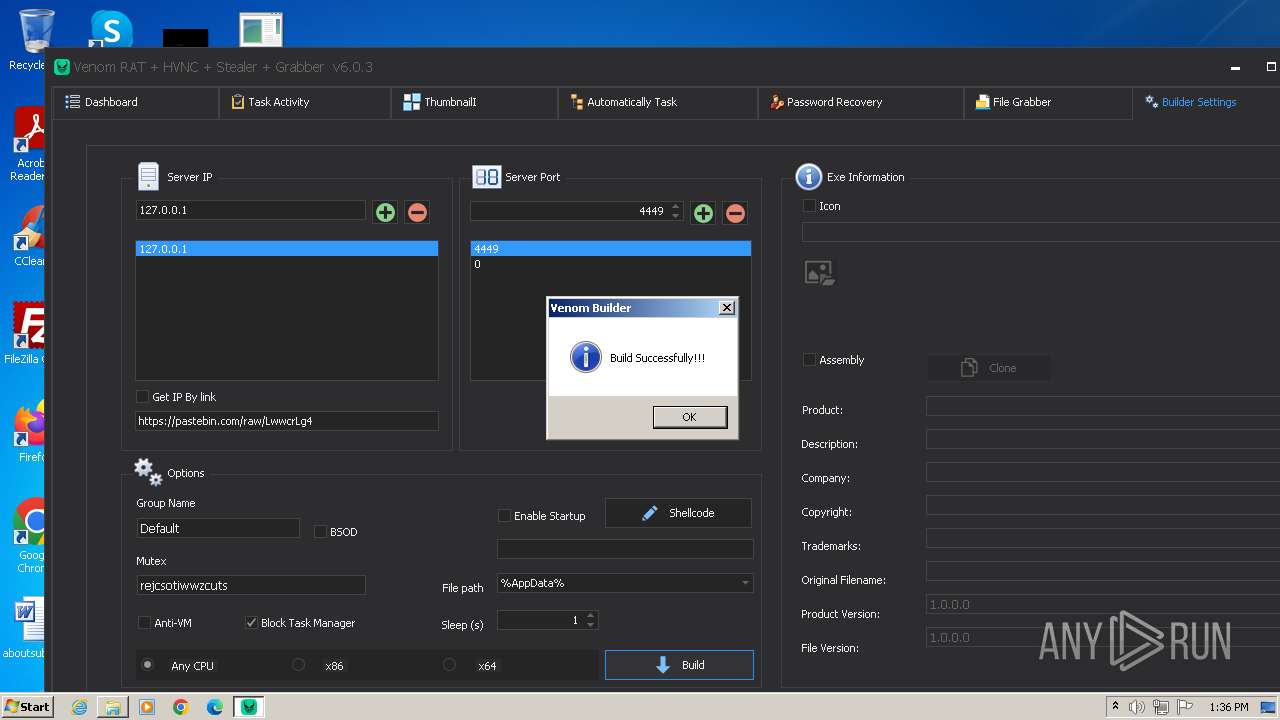The height and width of the screenshot is (720, 1280).
Task: Open Windows Media Player from the taskbar
Action: click(147, 707)
